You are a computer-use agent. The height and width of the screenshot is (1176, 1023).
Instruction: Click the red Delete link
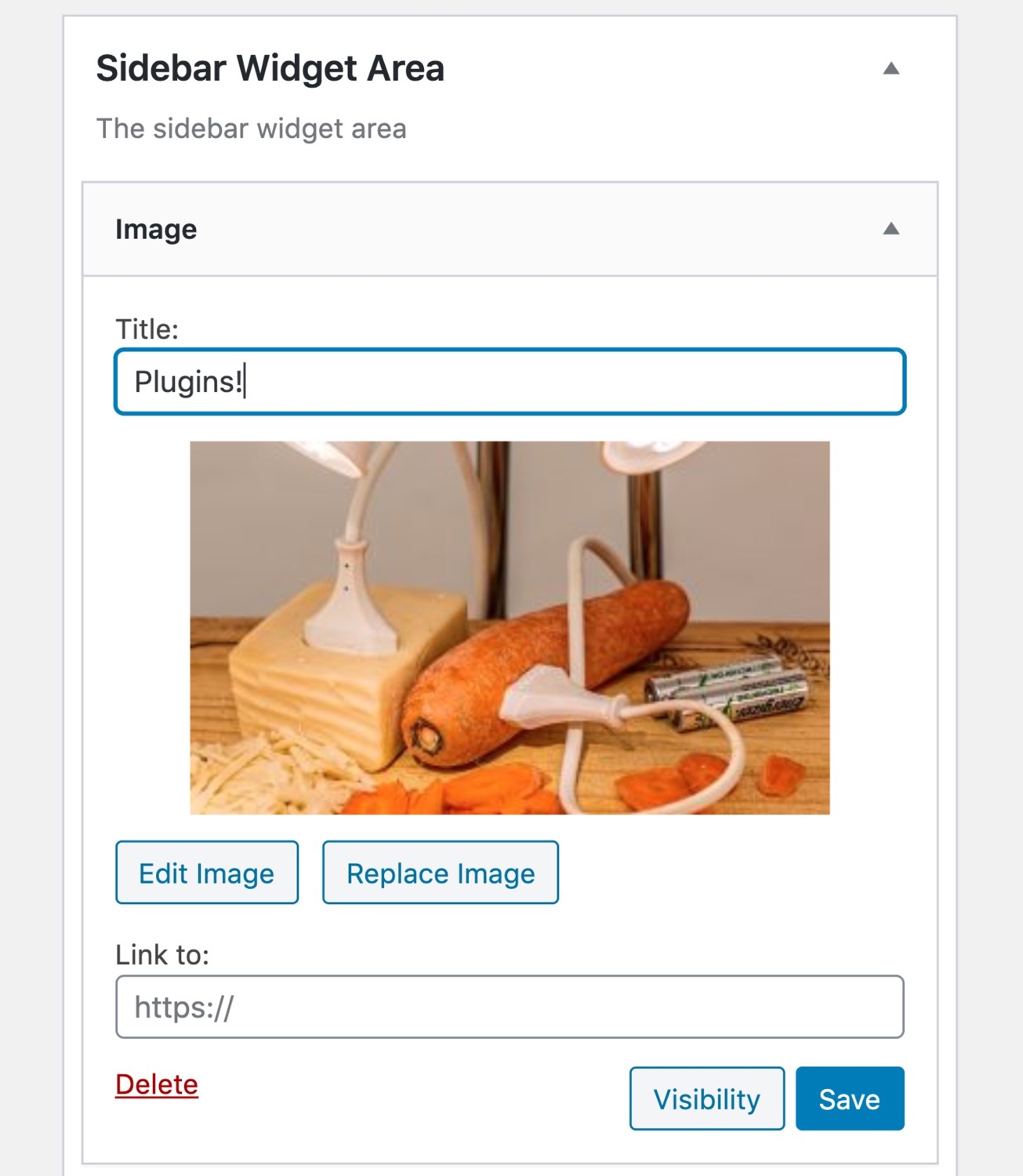pyautogui.click(x=156, y=1084)
